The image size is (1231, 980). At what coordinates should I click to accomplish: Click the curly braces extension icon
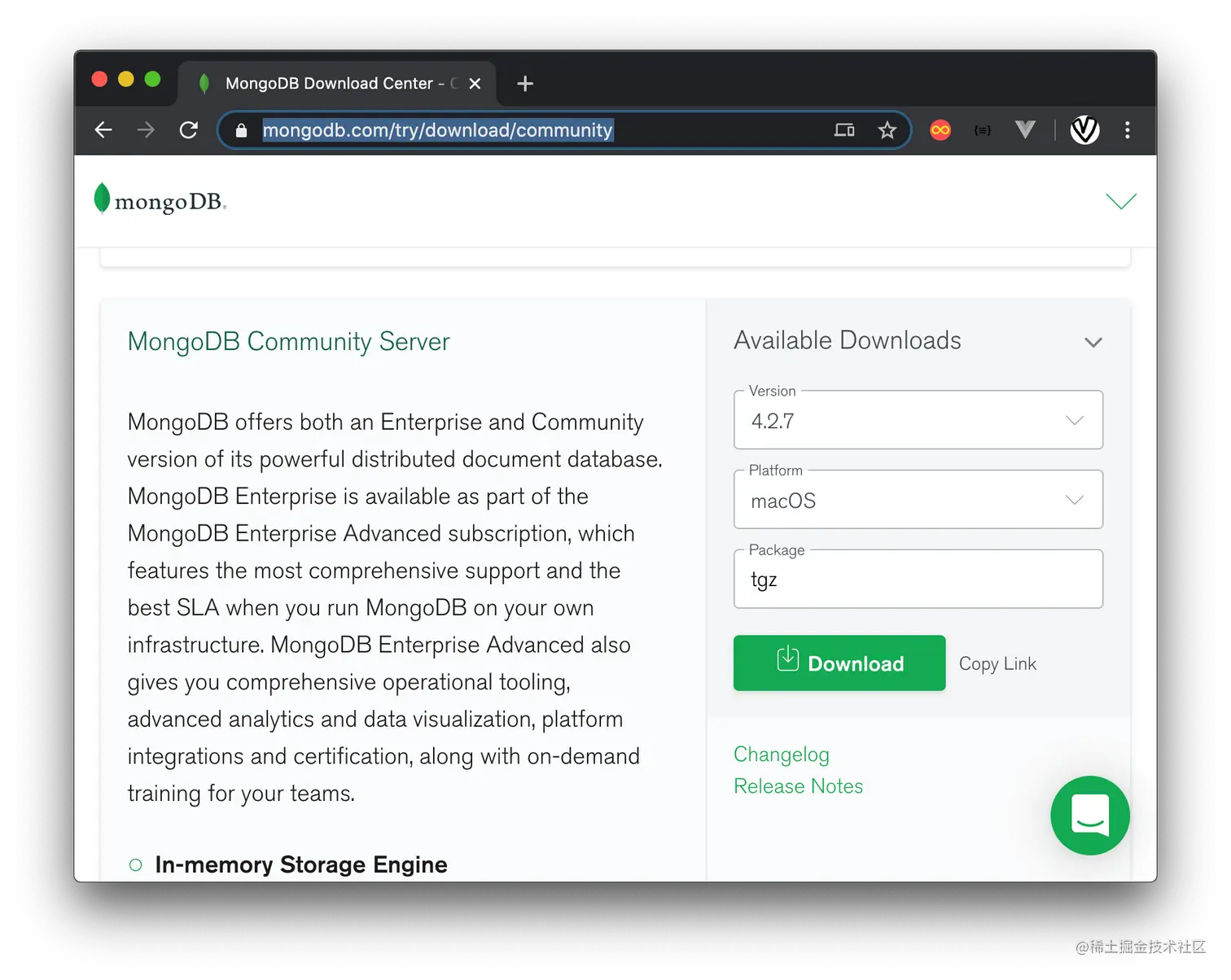point(983,130)
